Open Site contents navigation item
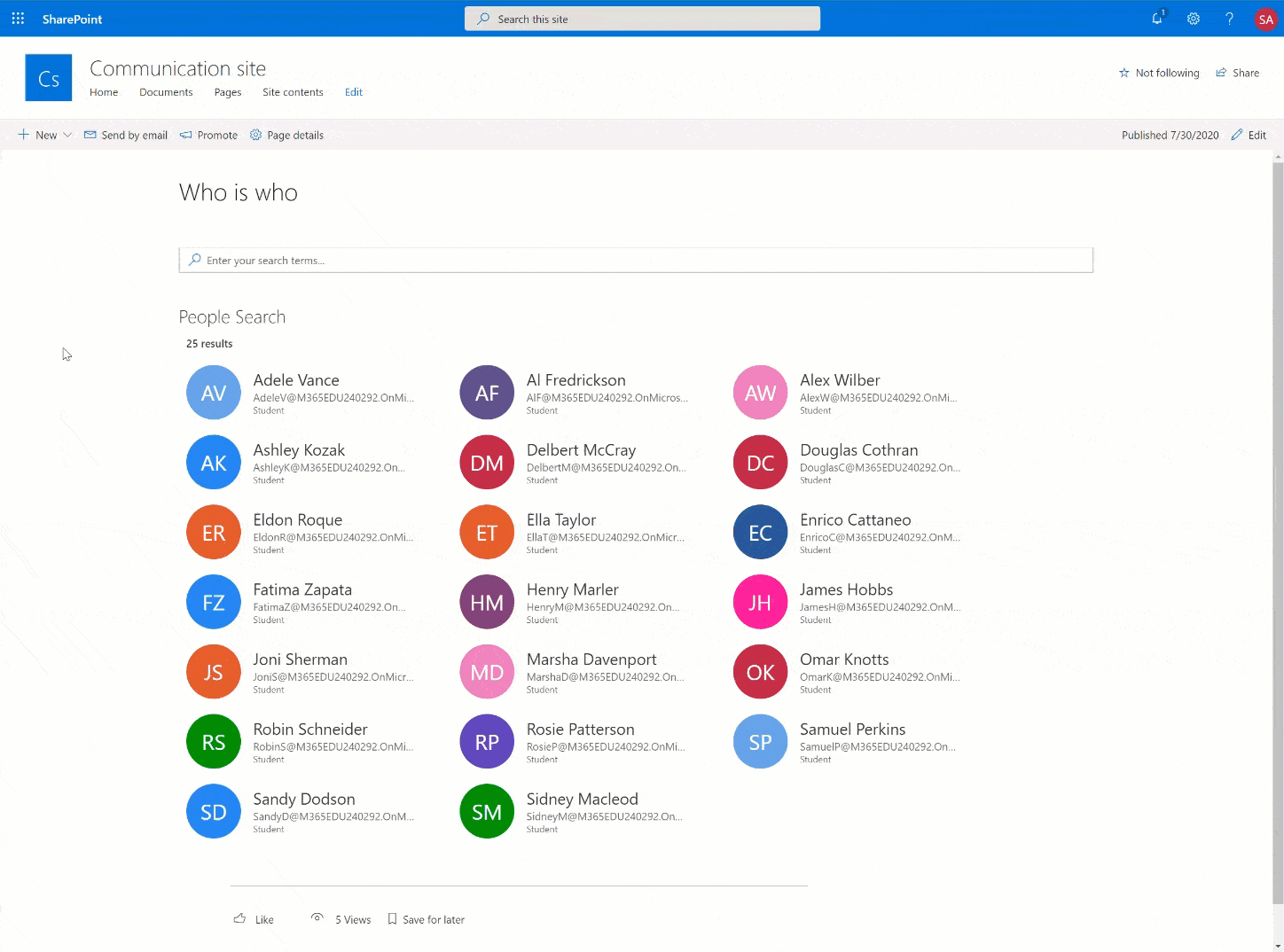Image resolution: width=1284 pixels, height=952 pixels. [x=293, y=92]
